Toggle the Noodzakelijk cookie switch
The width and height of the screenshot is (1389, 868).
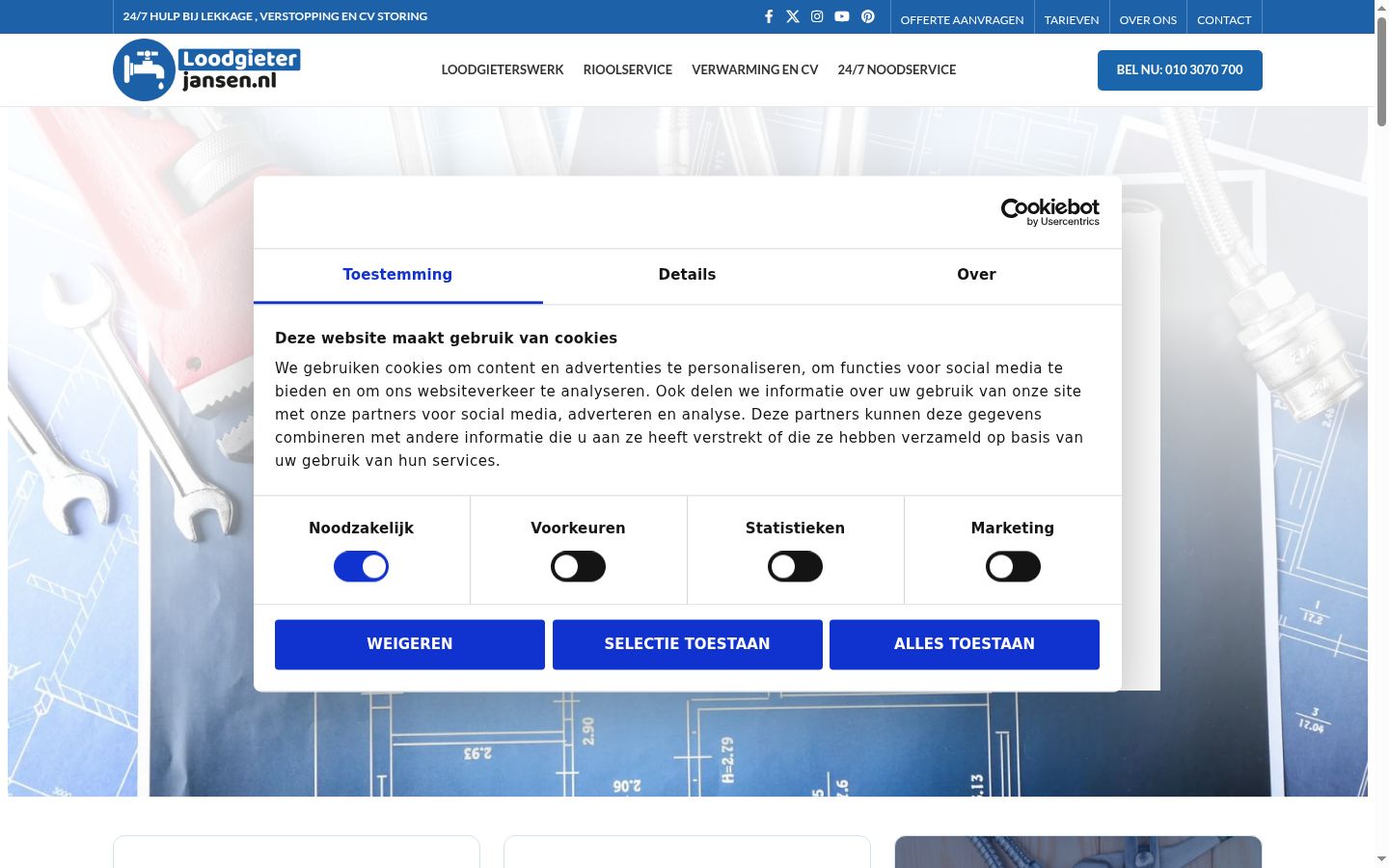(362, 566)
